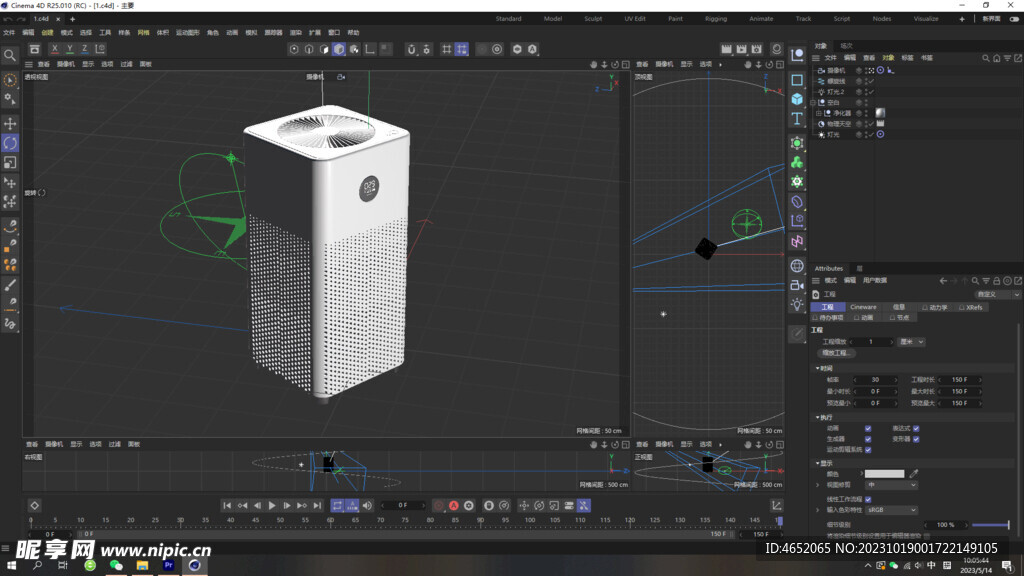This screenshot has width=1024, height=576.
Task: Add a Text spline with the T icon
Action: click(797, 119)
